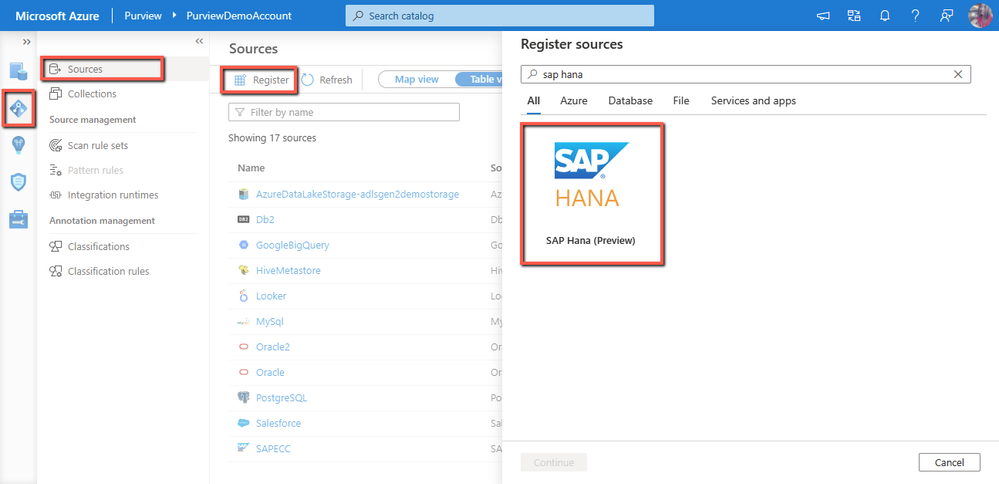Click the notifications bell icon

click(x=885, y=16)
